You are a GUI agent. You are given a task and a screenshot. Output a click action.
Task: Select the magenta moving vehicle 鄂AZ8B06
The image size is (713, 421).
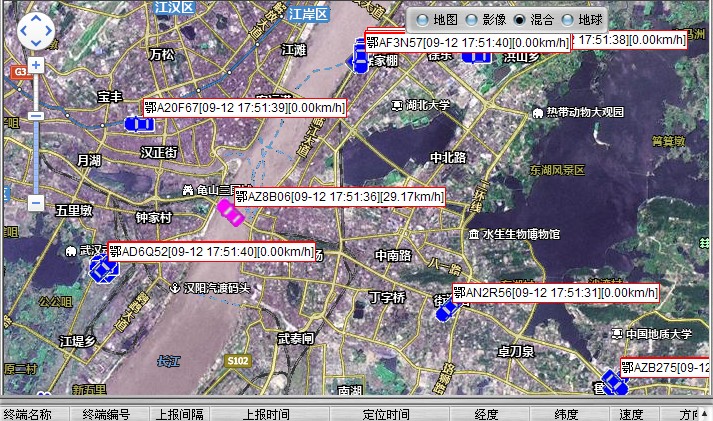(231, 211)
